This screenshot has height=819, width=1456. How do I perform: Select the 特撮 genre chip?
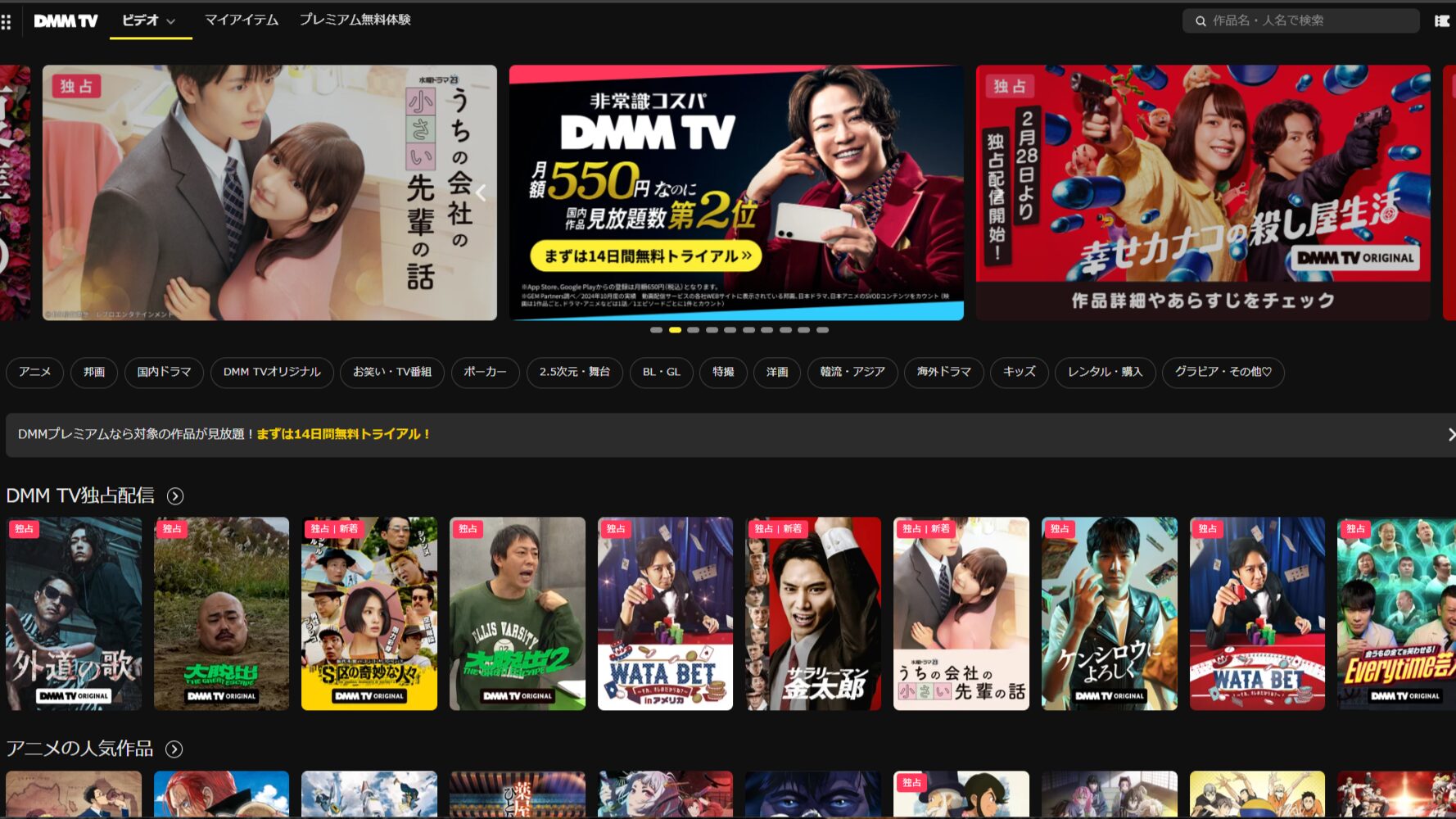(723, 372)
